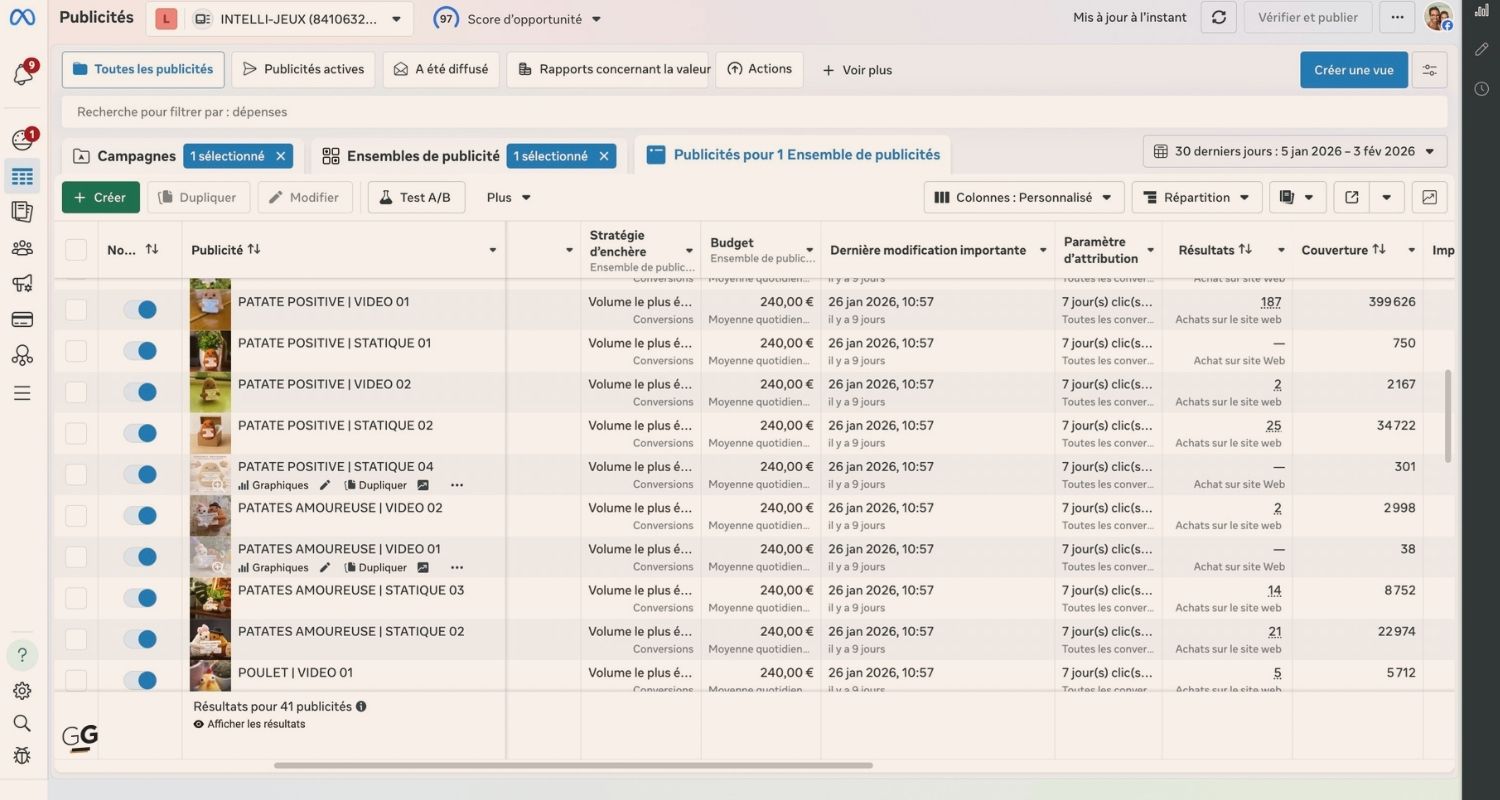The width and height of the screenshot is (1500, 800).
Task: Click the Créer une vue button
Action: tap(1353, 70)
